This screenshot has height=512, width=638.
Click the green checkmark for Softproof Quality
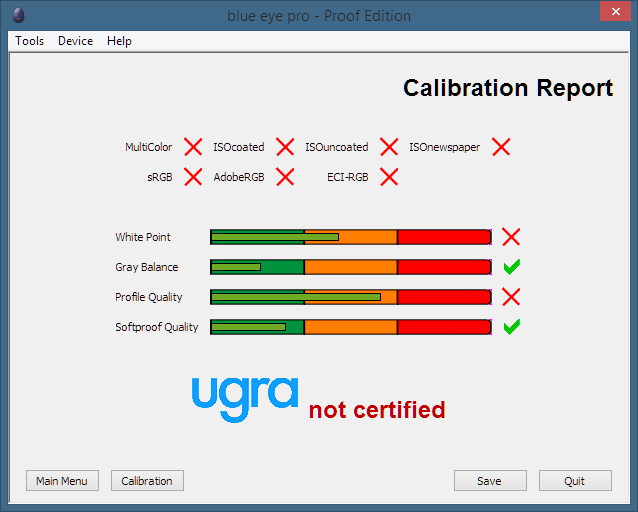pyautogui.click(x=511, y=327)
